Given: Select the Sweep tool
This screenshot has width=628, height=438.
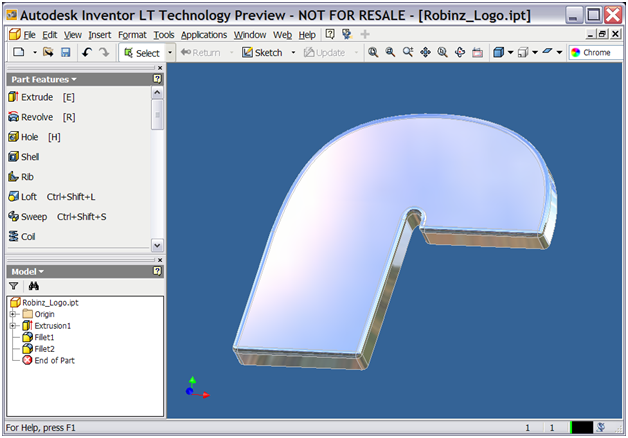Looking at the screenshot, I should click(57, 217).
